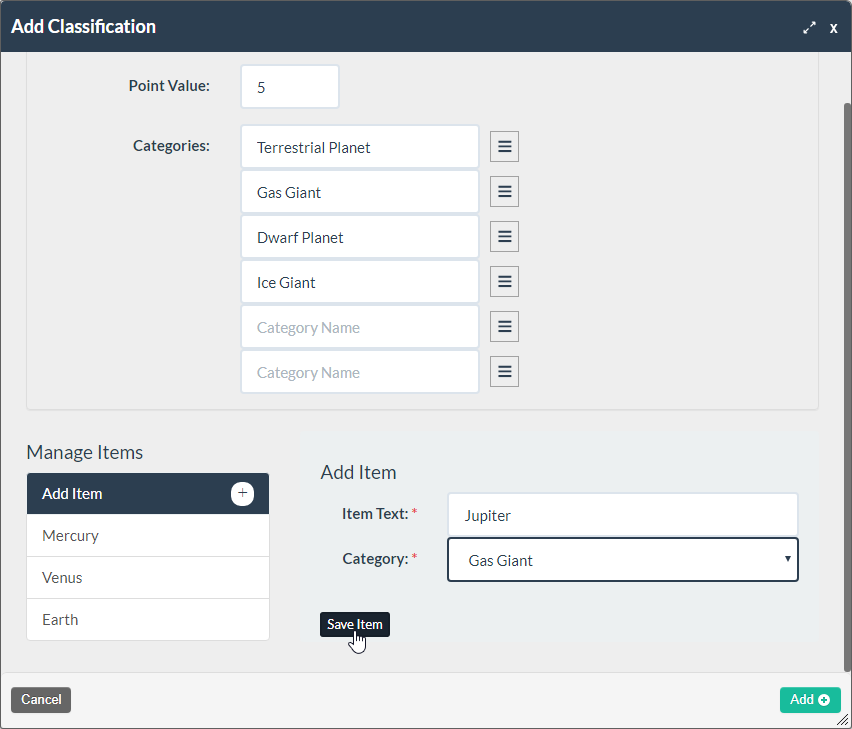This screenshot has height=729, width=852.
Task: Click the plus icon in Add Item row
Action: coord(242,493)
